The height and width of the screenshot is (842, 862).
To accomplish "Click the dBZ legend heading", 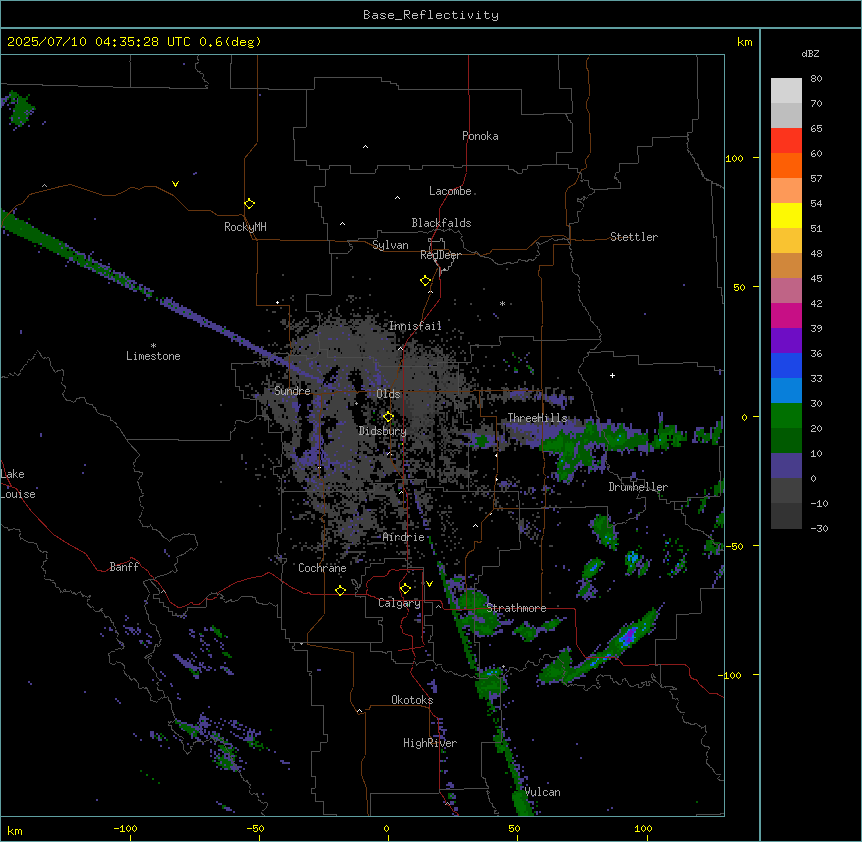I will point(810,54).
